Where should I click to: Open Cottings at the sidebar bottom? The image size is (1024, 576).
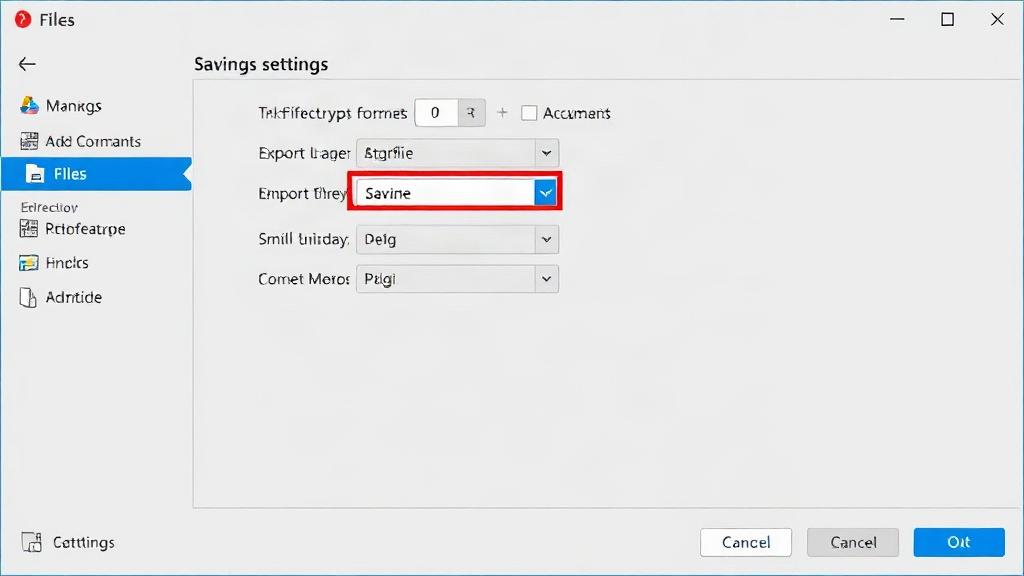tap(68, 542)
